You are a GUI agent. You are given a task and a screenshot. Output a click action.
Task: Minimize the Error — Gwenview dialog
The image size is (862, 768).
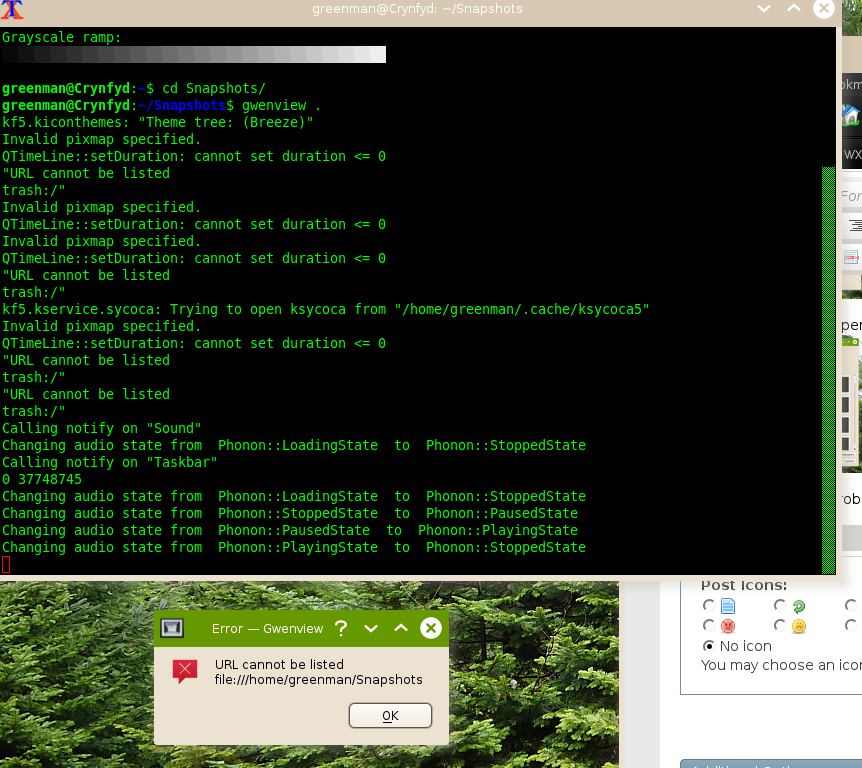pyautogui.click(x=371, y=628)
